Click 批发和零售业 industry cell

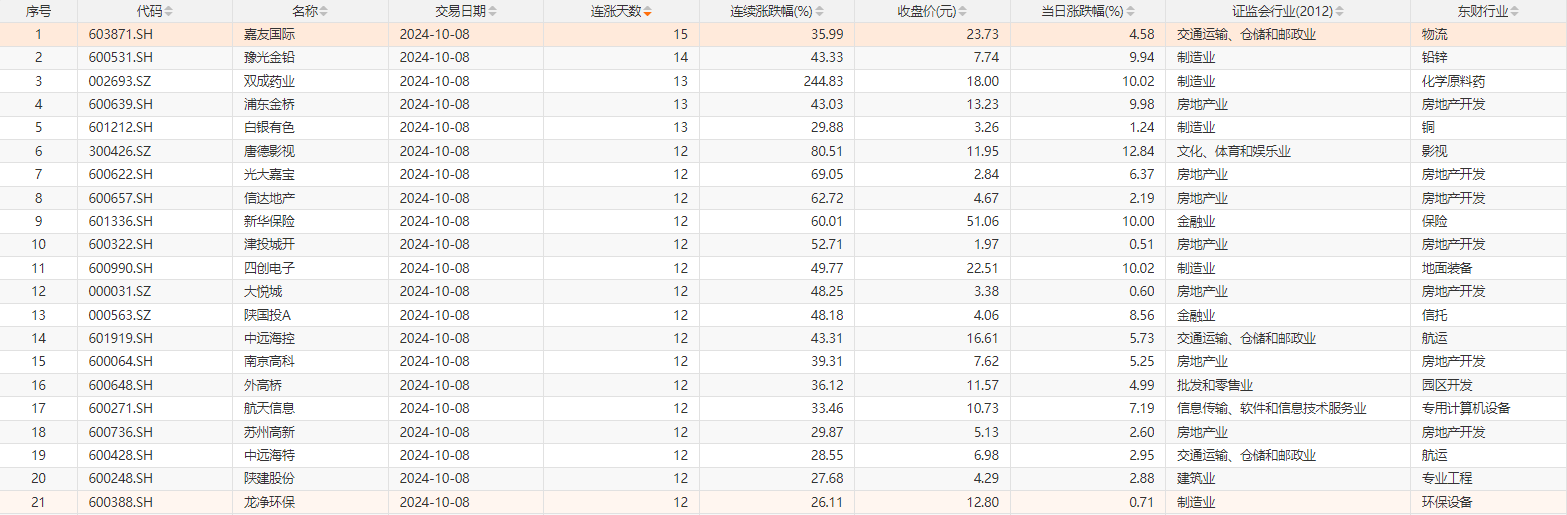1215,385
